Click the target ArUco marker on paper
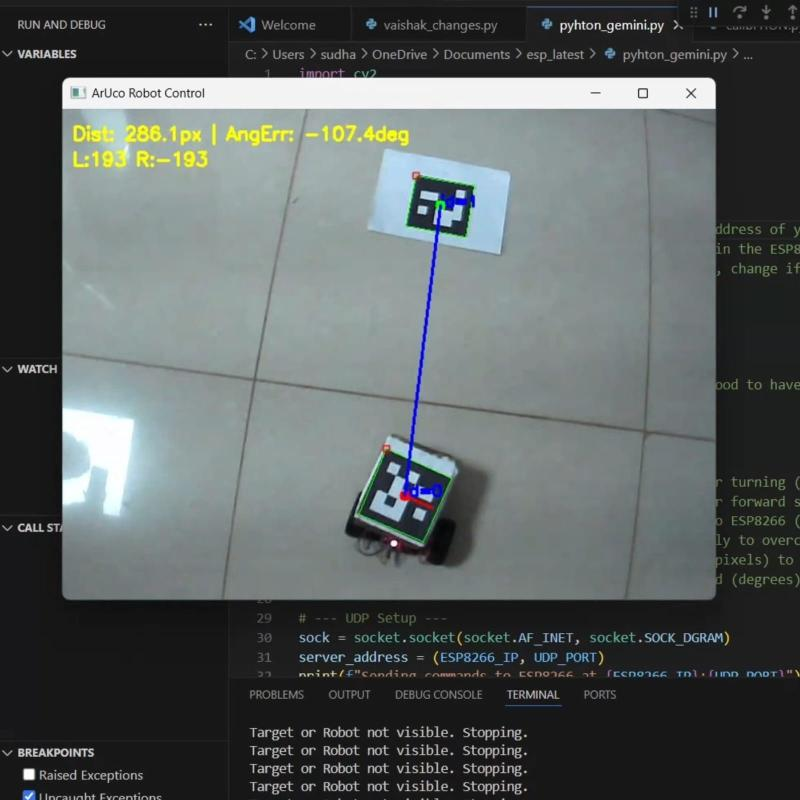 click(x=441, y=206)
